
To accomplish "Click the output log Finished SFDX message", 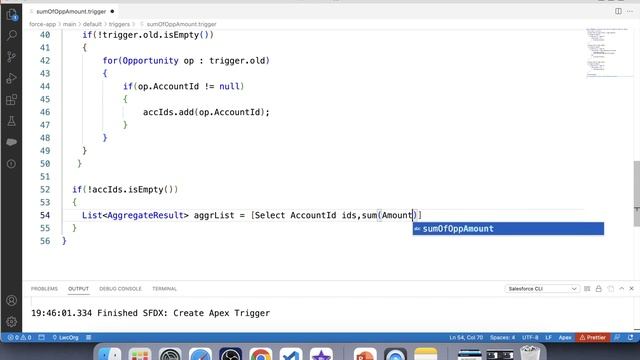I will 151,313.
